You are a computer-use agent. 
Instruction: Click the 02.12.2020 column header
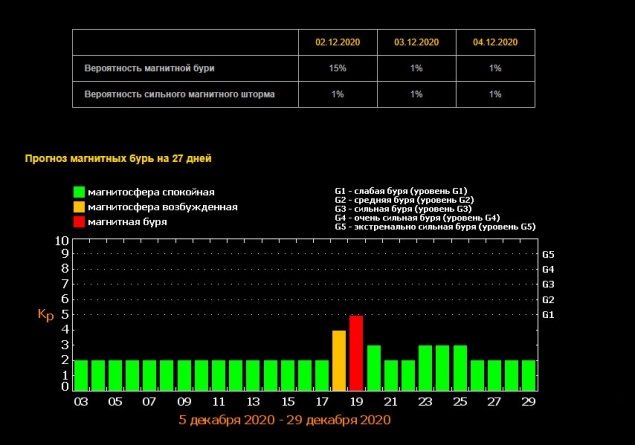click(339, 43)
